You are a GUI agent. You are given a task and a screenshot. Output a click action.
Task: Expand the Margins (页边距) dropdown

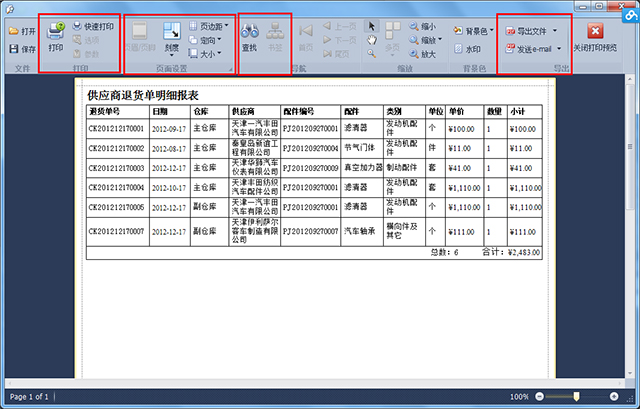coord(206,26)
